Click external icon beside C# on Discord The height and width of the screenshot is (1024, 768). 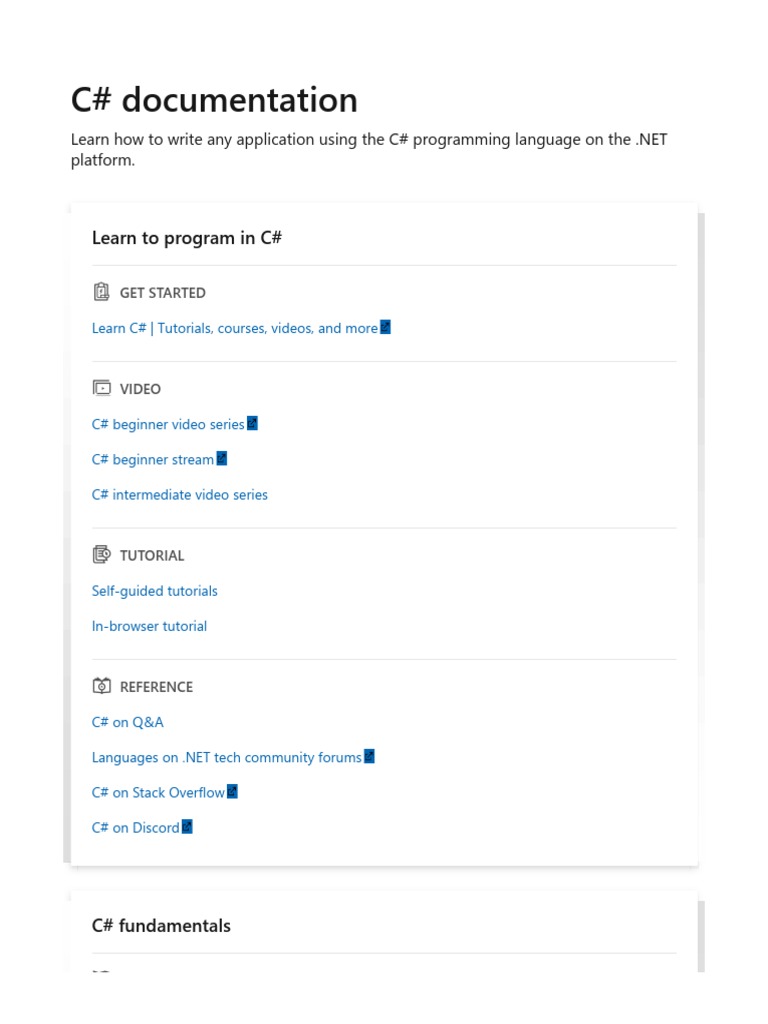[x=187, y=827]
